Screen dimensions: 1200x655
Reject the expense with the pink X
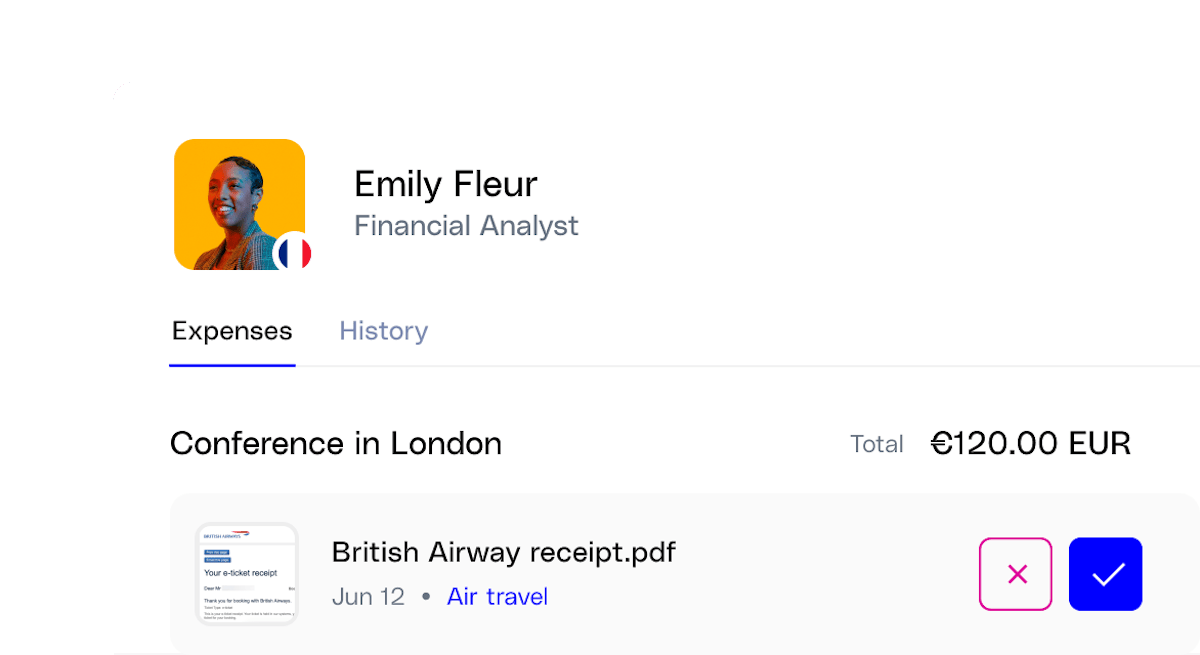point(1015,574)
